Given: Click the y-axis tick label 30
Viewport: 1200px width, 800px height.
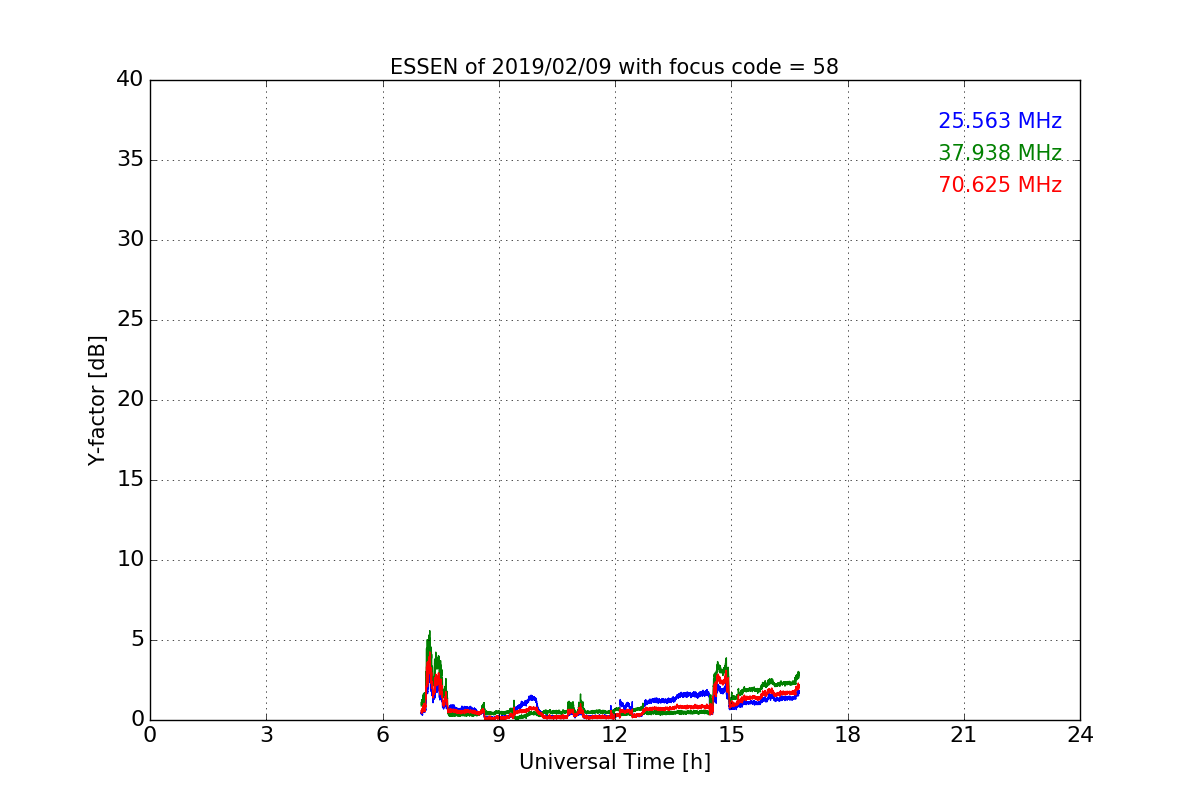Looking at the screenshot, I should (129, 240).
